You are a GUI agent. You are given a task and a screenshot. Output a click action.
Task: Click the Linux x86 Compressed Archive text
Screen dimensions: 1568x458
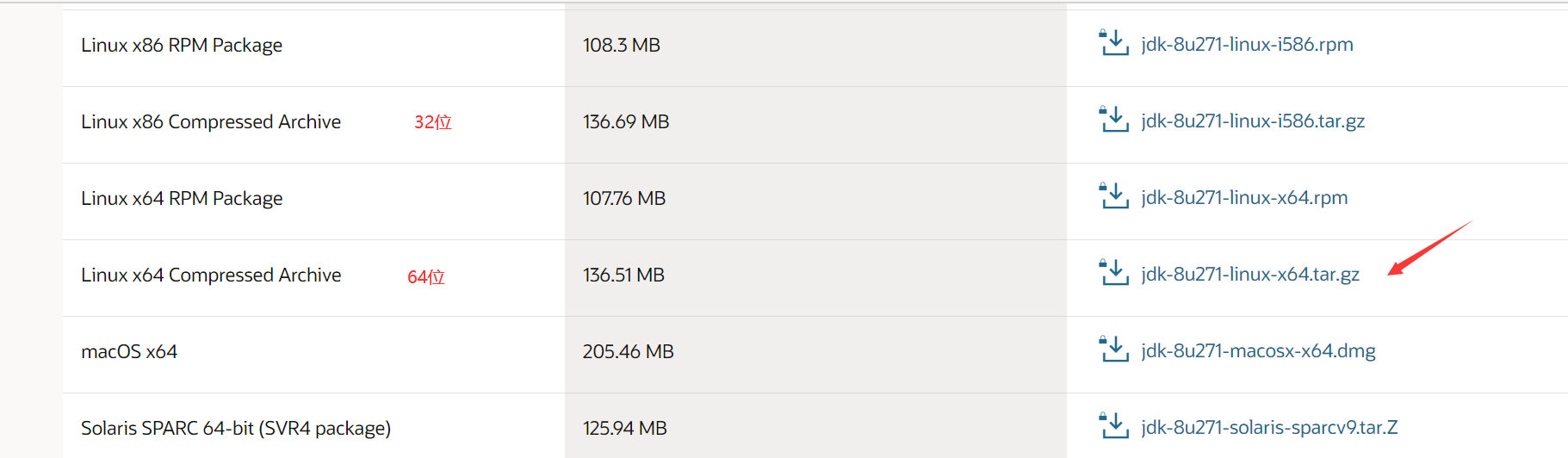(x=211, y=121)
